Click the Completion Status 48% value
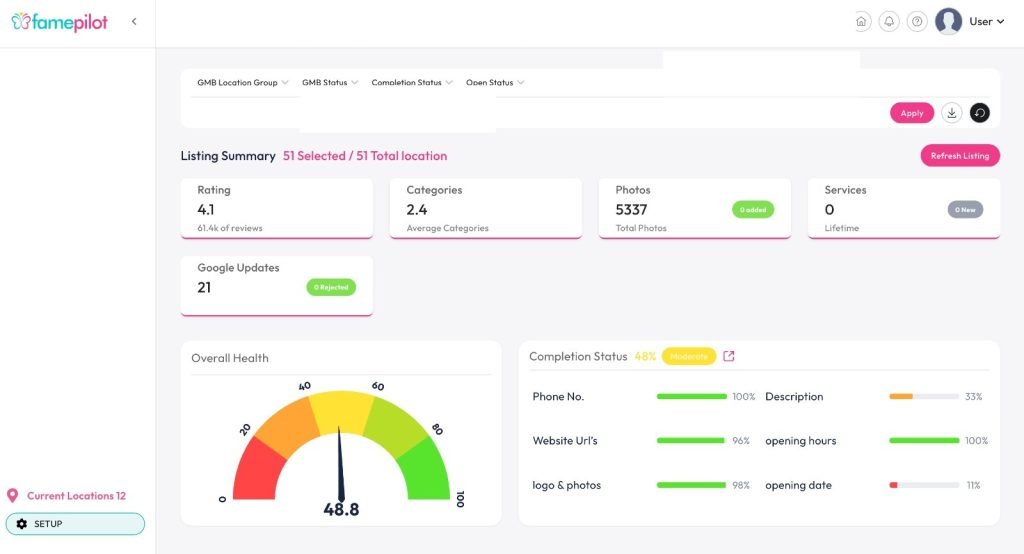Image resolution: width=1024 pixels, height=554 pixels. (x=645, y=356)
